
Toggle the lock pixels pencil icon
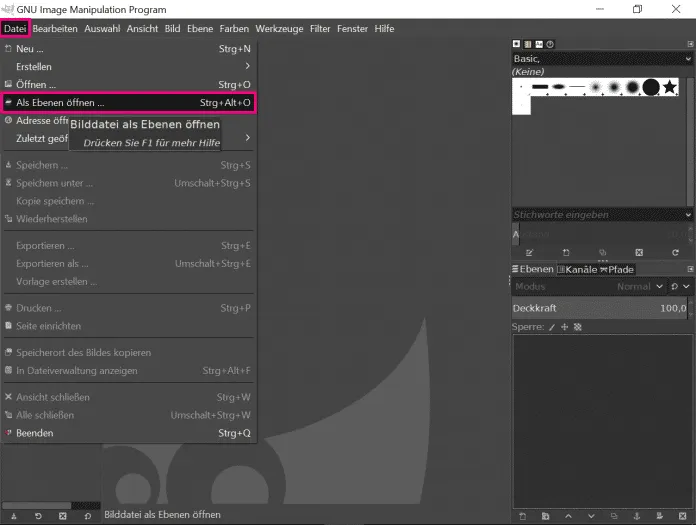pyautogui.click(x=551, y=327)
